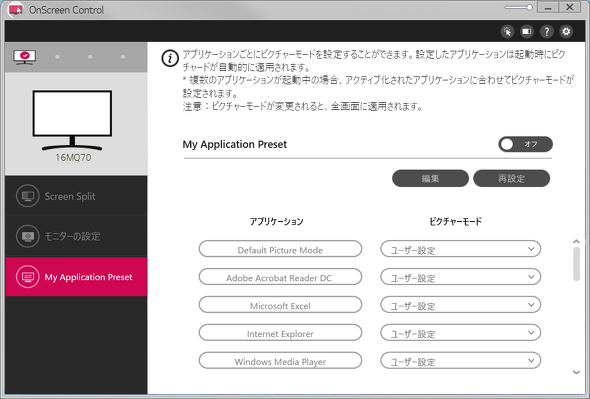
Task: Select the fourth monitor slot dot
Action: tap(123, 57)
